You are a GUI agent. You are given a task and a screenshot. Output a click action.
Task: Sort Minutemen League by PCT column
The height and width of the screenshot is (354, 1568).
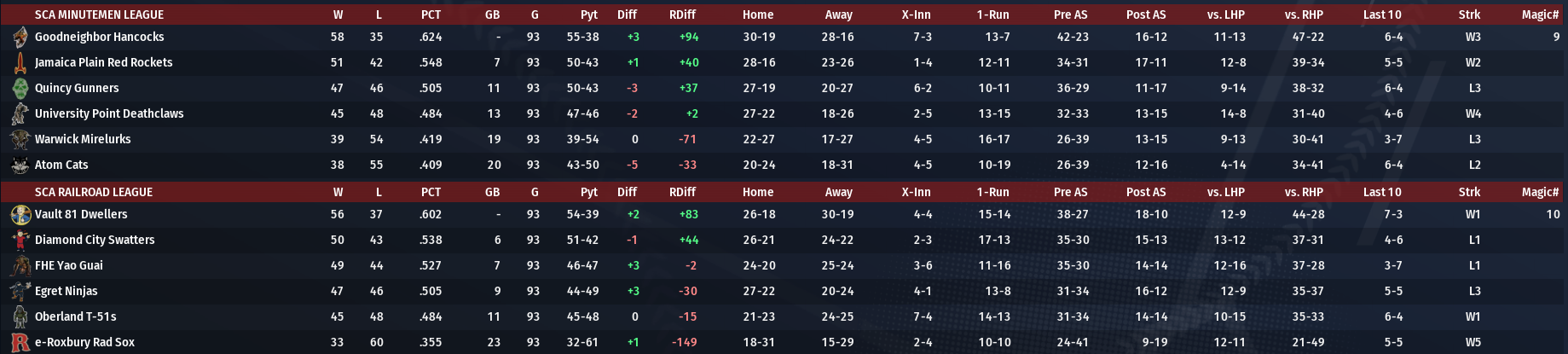point(431,15)
